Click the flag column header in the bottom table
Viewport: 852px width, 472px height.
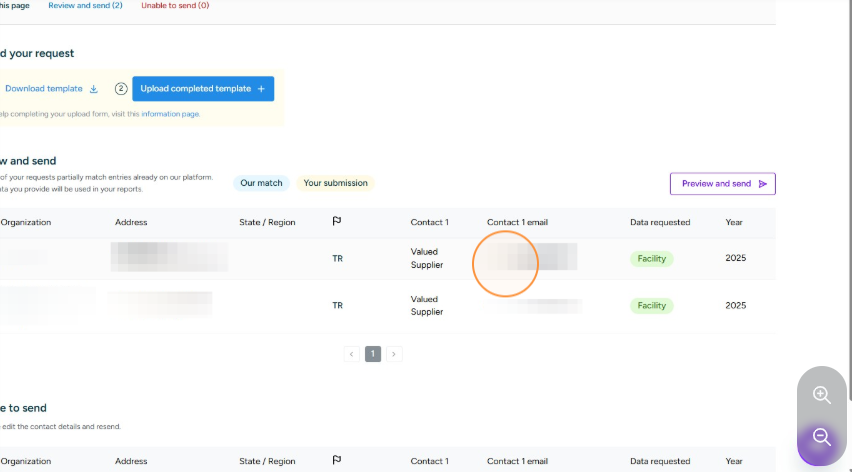click(337, 460)
